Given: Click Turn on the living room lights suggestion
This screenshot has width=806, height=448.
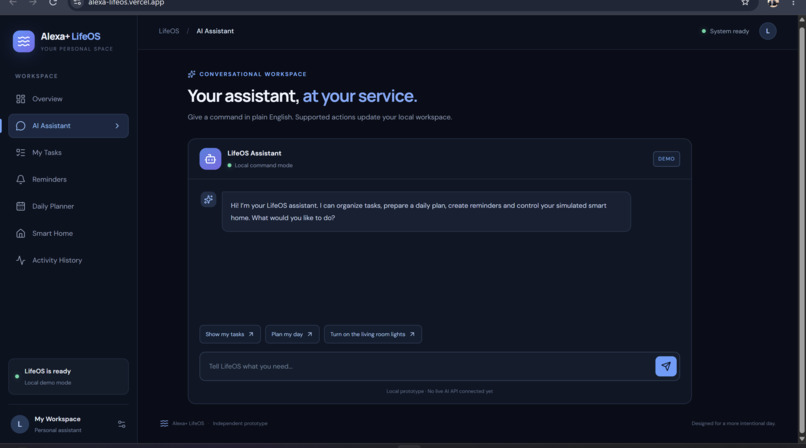Looking at the screenshot, I should tap(373, 334).
